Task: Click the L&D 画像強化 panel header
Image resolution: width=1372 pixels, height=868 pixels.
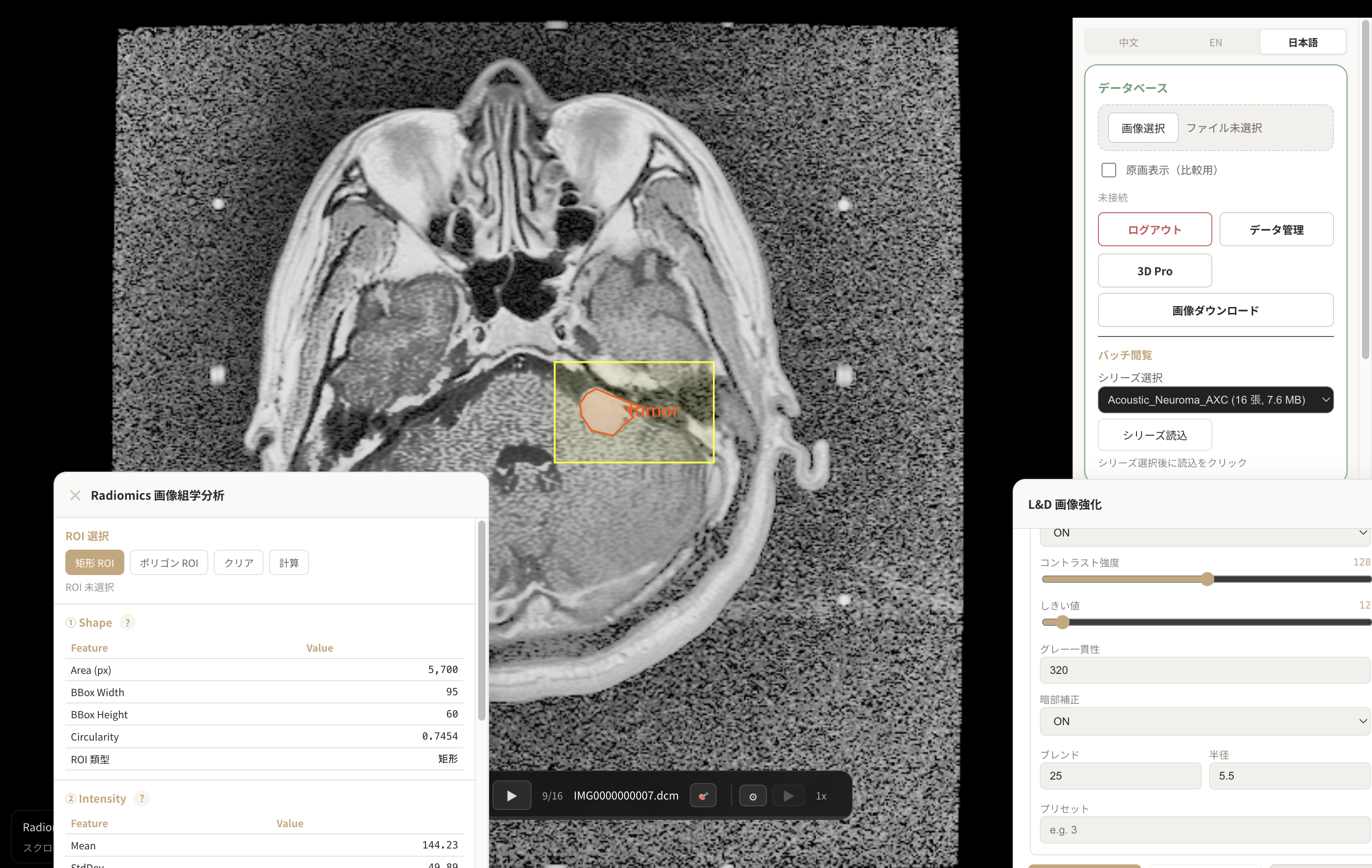Action: 1192,504
